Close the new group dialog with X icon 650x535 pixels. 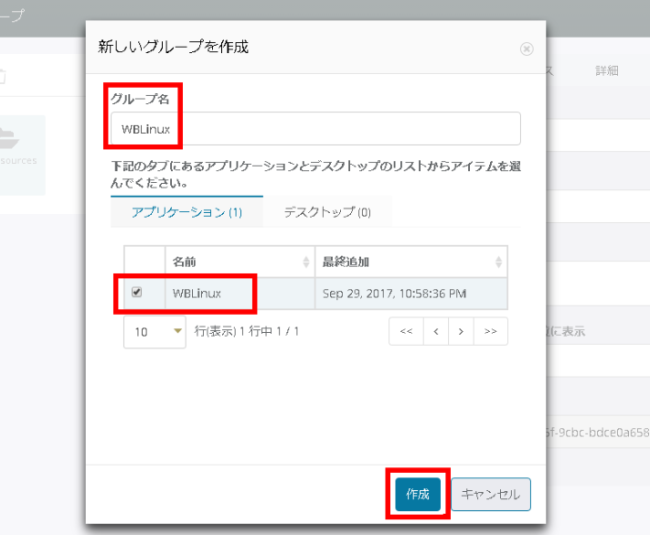click(526, 48)
